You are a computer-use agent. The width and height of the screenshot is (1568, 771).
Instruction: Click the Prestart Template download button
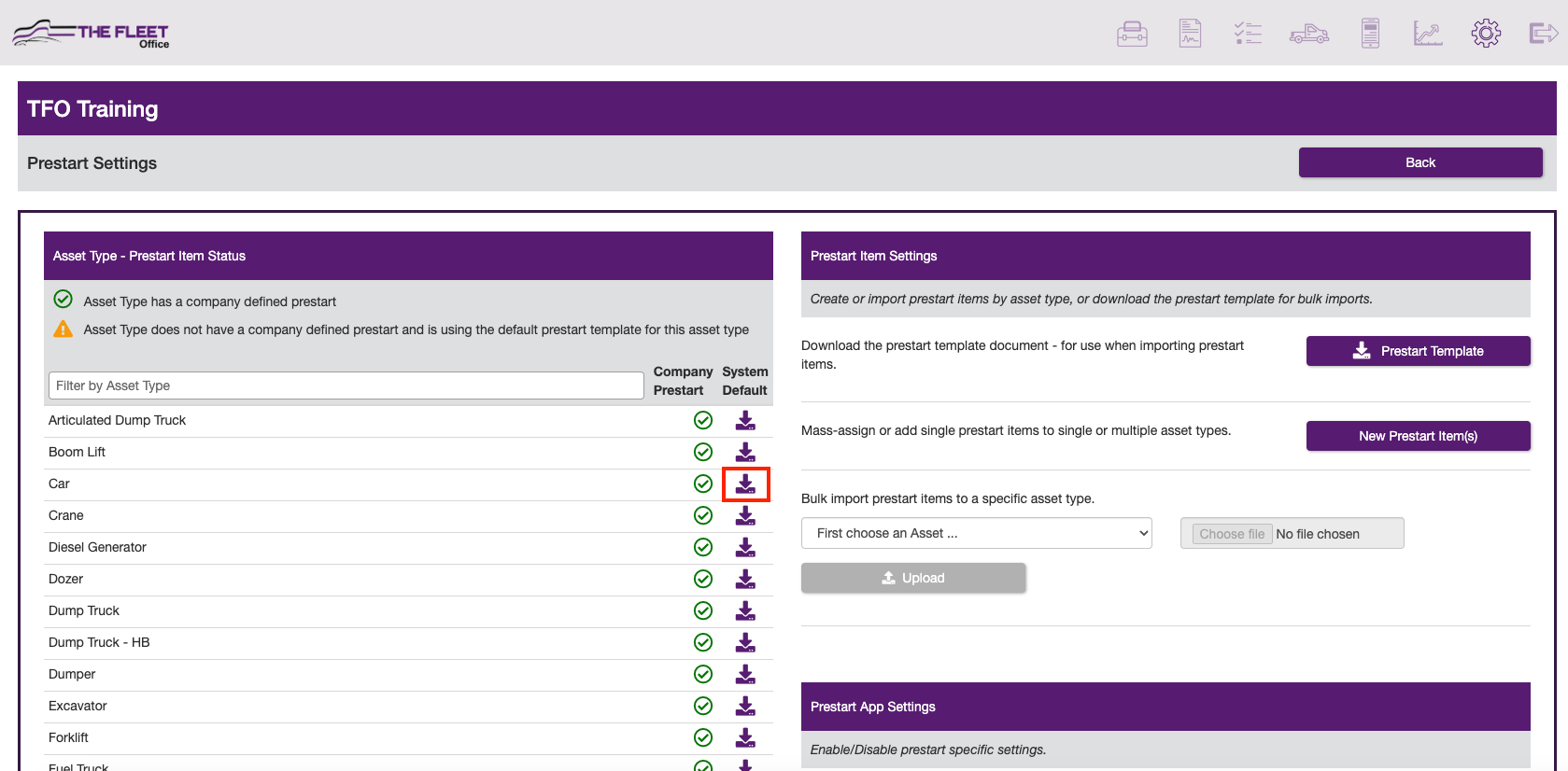pos(1419,351)
